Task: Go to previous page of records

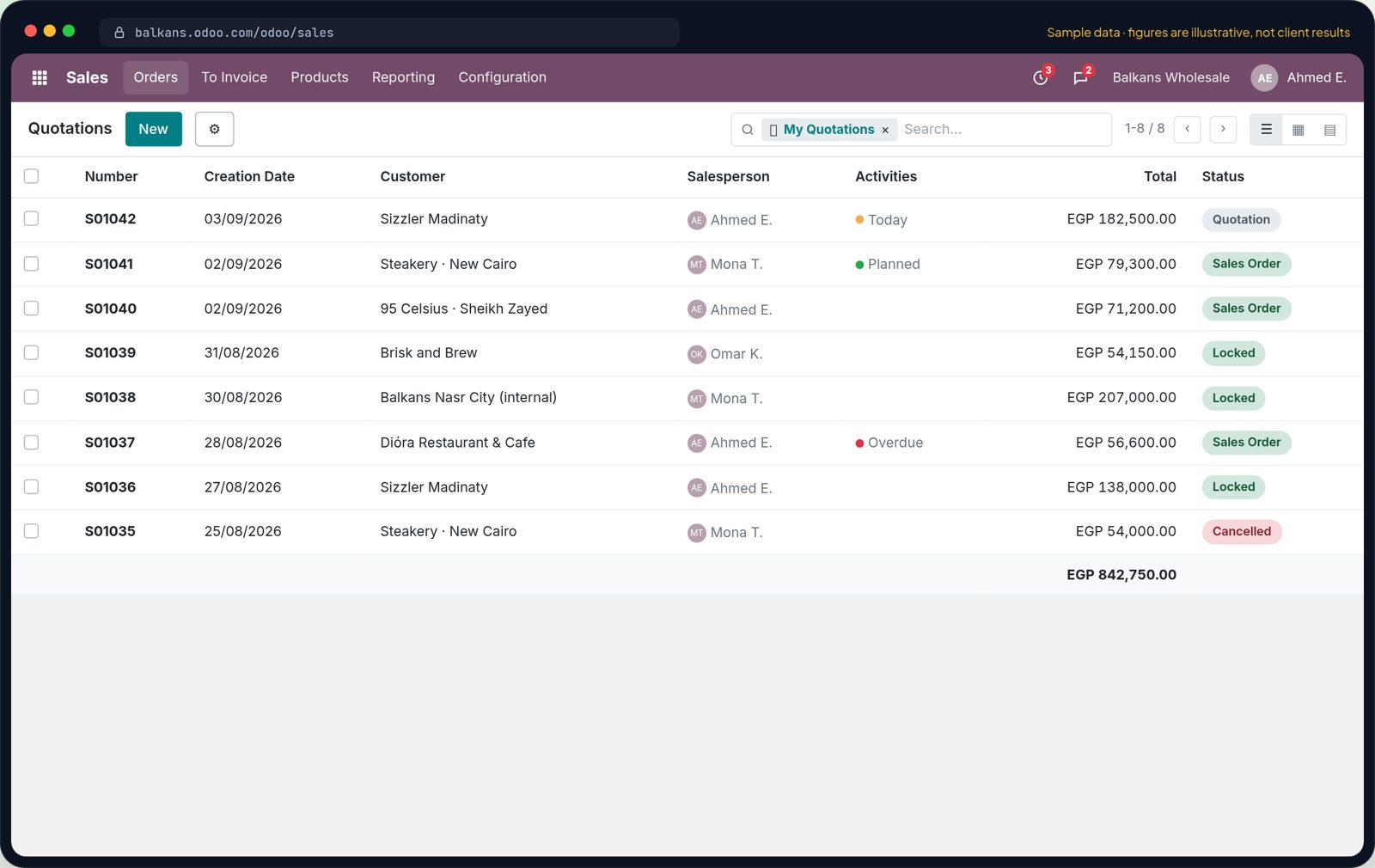Action: pyautogui.click(x=1188, y=129)
